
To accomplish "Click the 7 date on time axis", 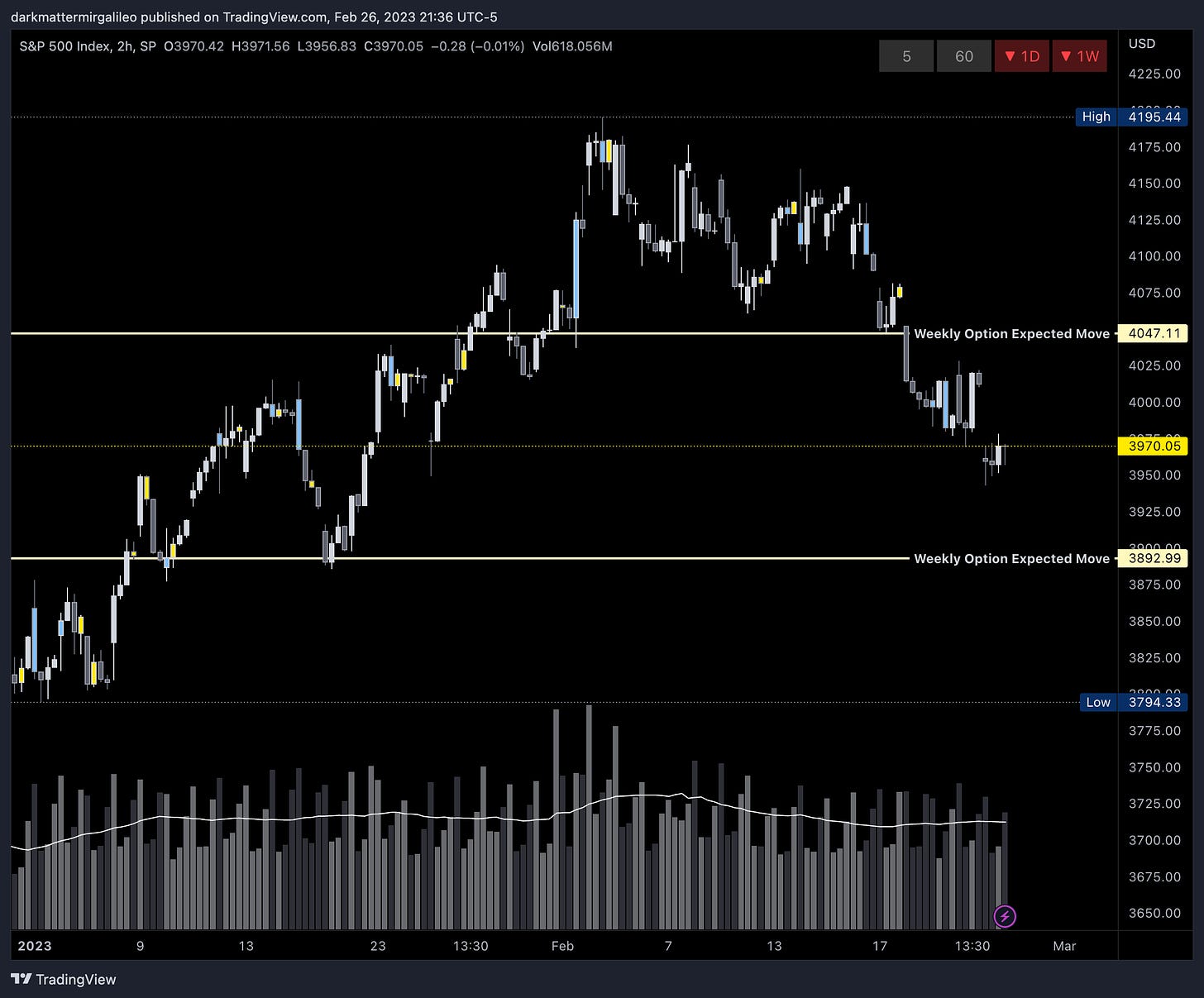I will click(668, 946).
